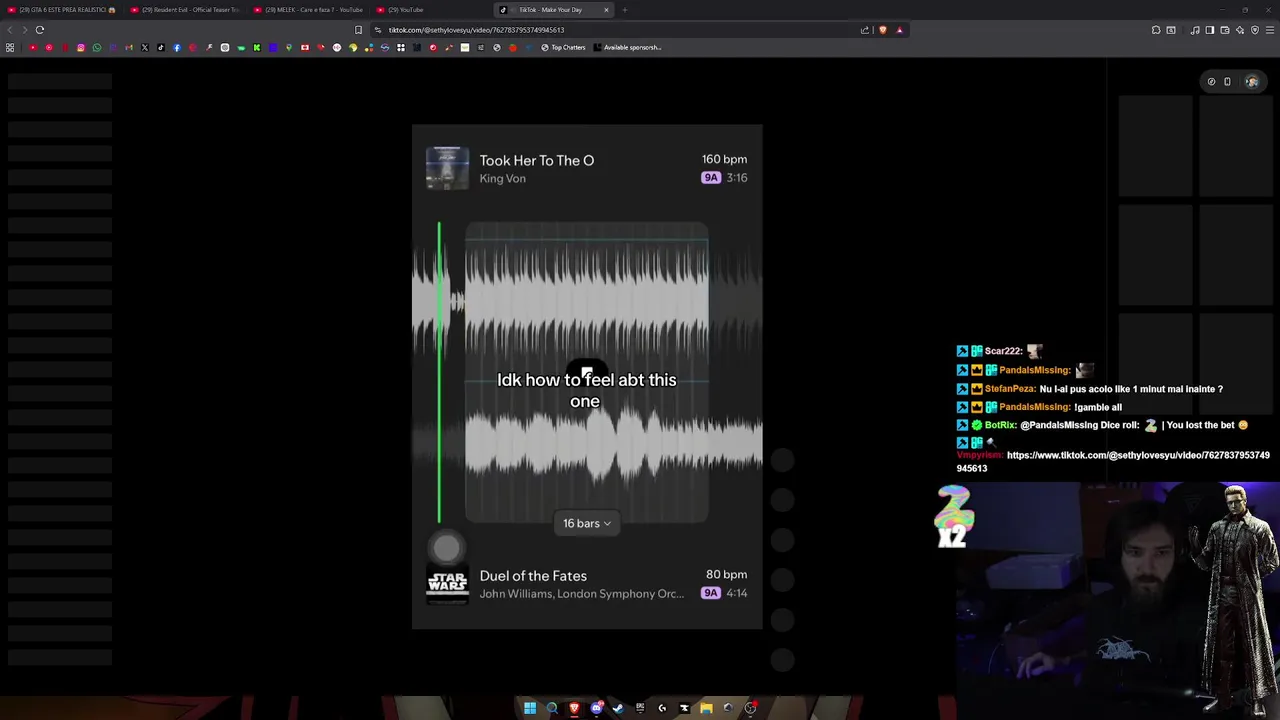Click 'Took Her To The O' title

click(x=537, y=160)
